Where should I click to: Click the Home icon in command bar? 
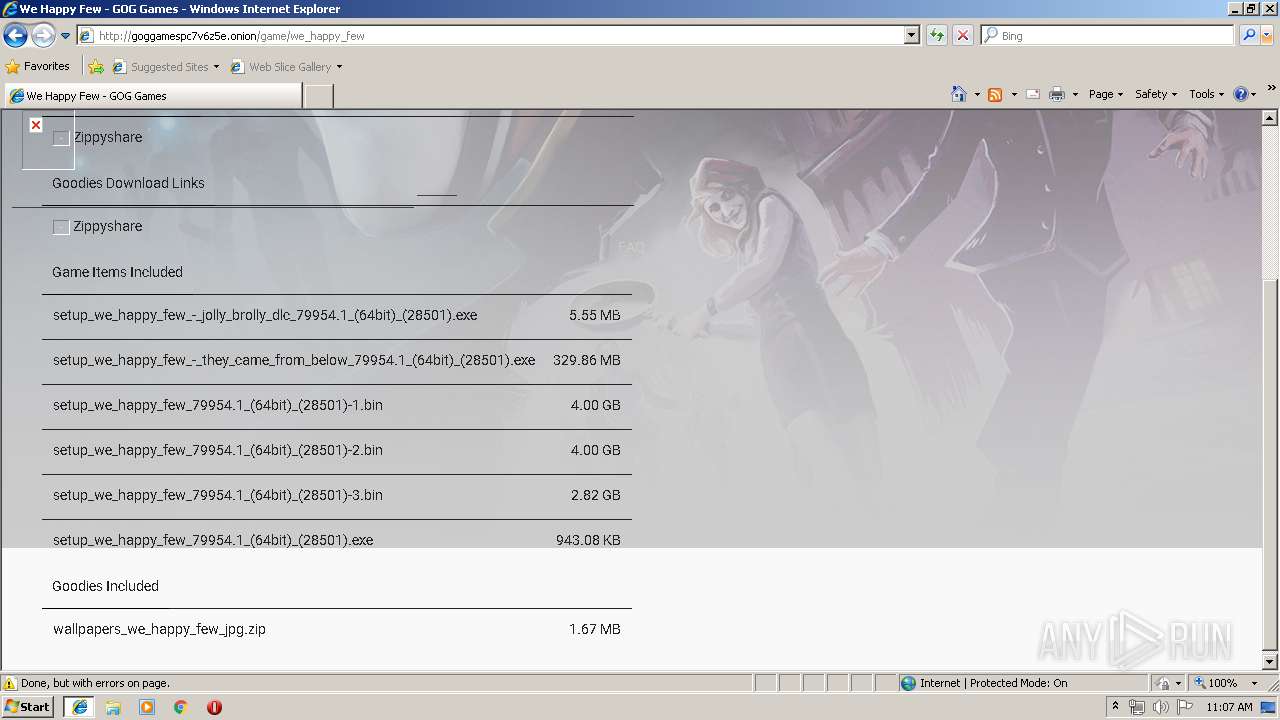958,94
